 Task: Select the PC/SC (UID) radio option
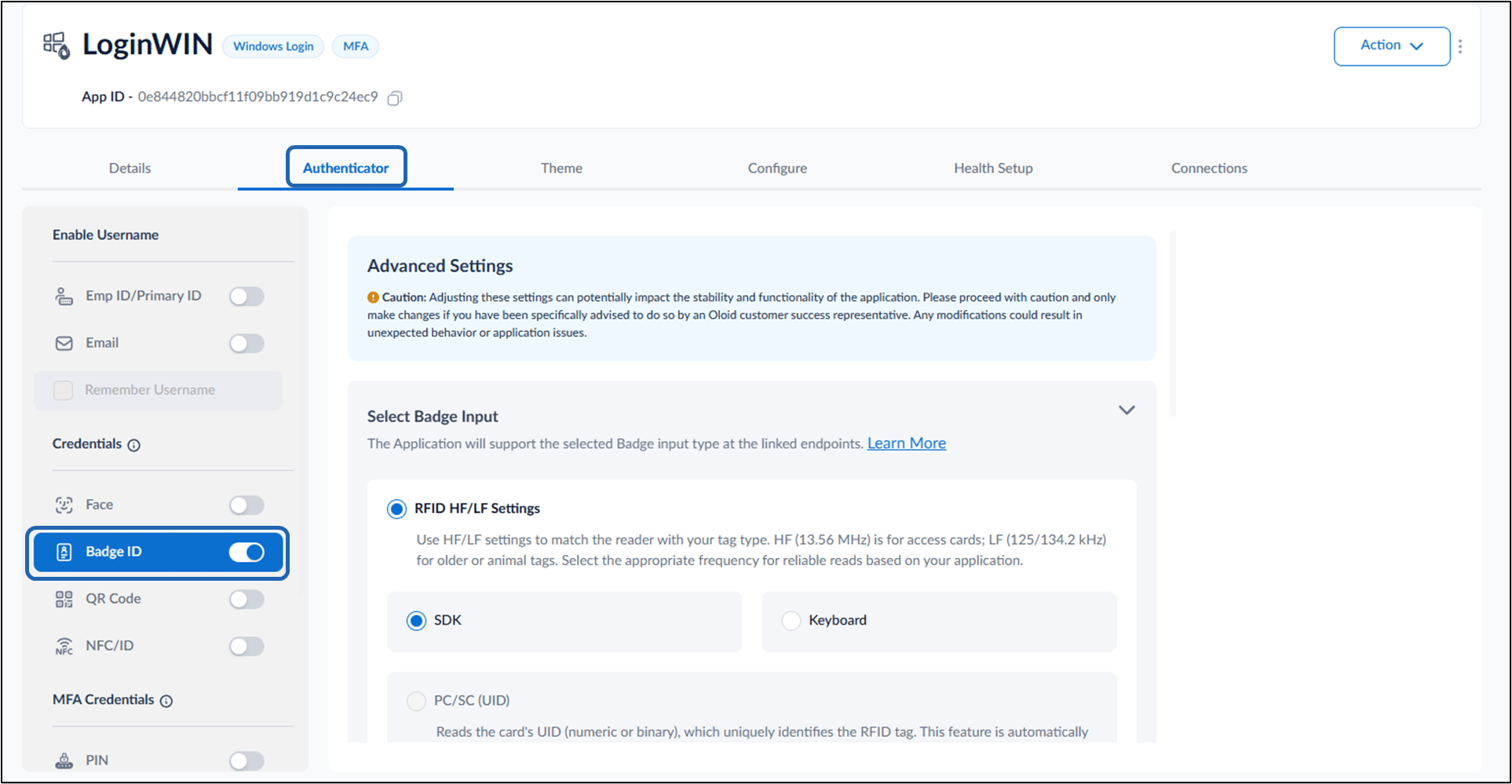pos(416,701)
